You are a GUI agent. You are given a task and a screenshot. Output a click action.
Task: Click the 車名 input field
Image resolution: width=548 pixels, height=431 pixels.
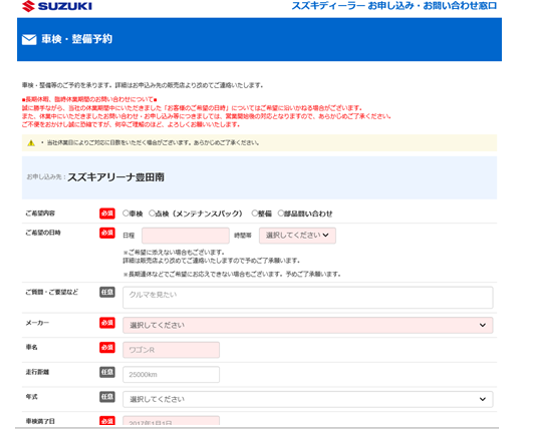171,350
